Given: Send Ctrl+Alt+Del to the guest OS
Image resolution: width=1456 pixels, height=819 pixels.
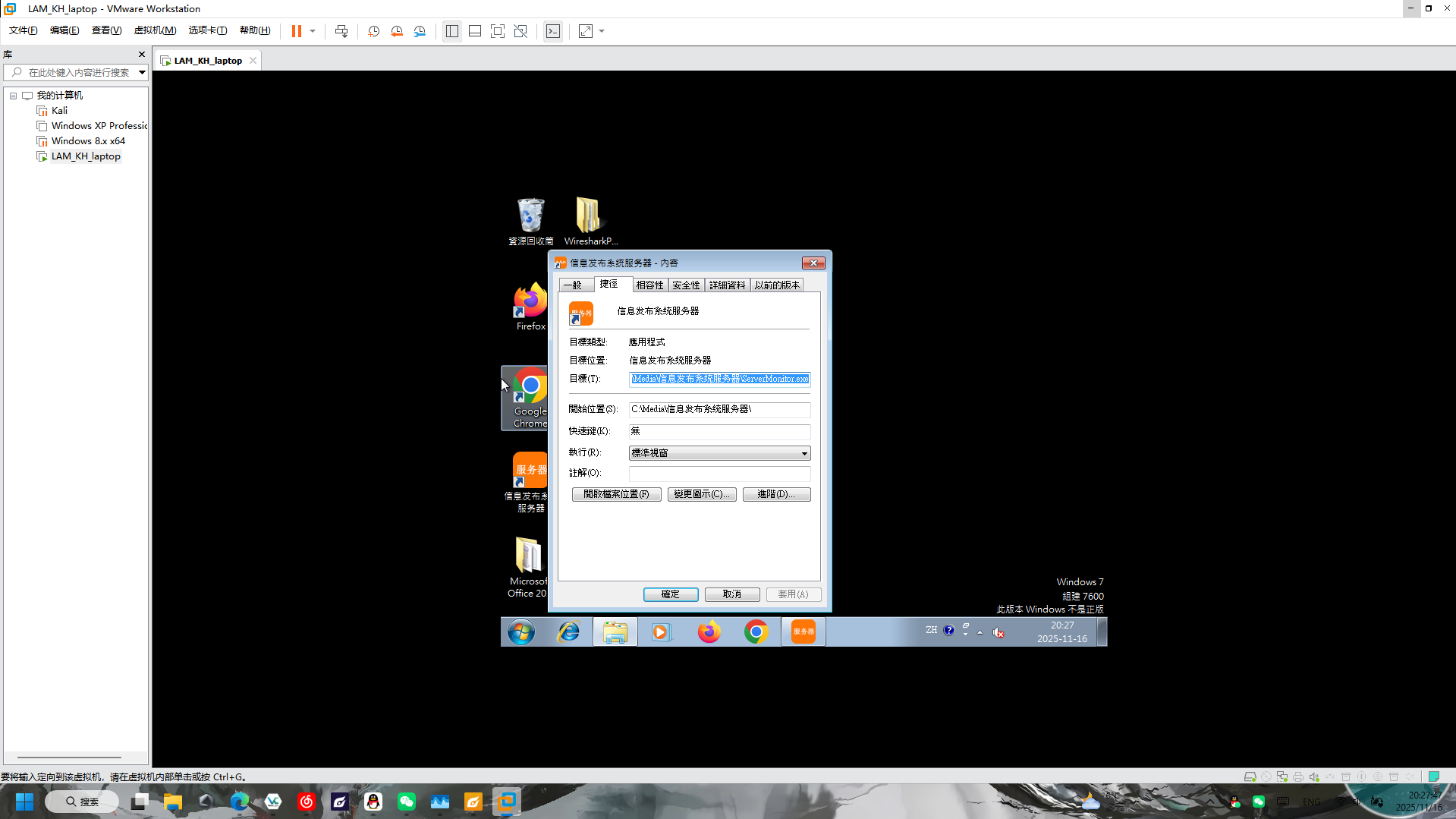Looking at the screenshot, I should [x=341, y=31].
